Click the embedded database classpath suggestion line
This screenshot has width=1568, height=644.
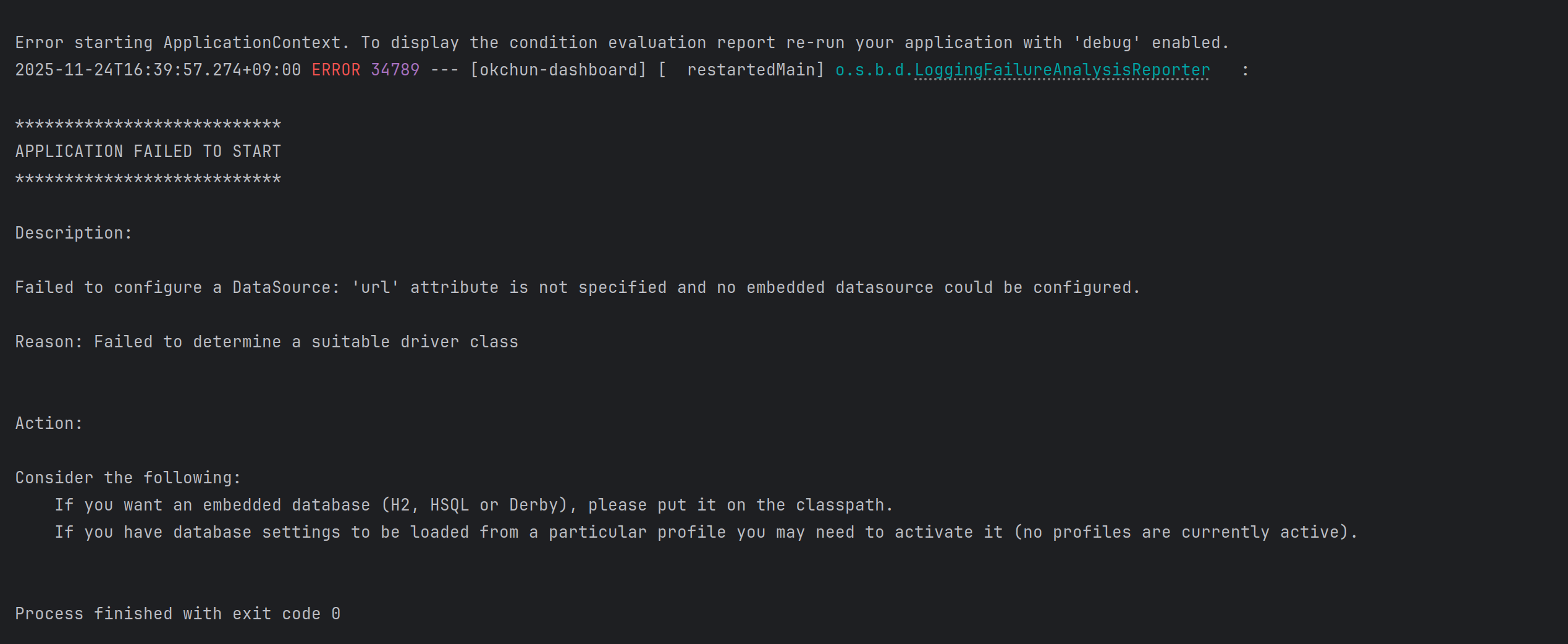pos(473,505)
